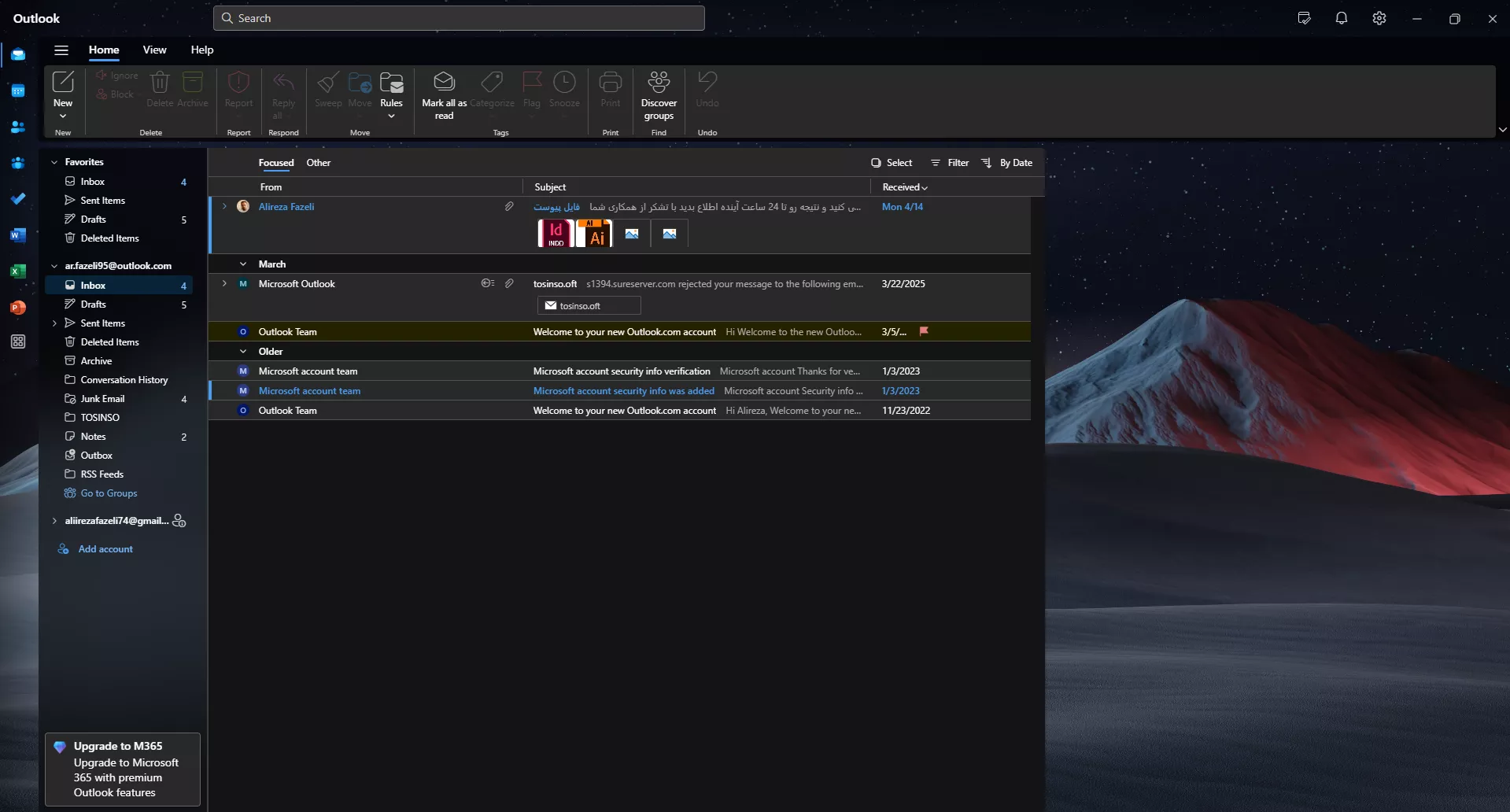
Task: Expand the ribbon options chevron
Action: tap(1502, 130)
